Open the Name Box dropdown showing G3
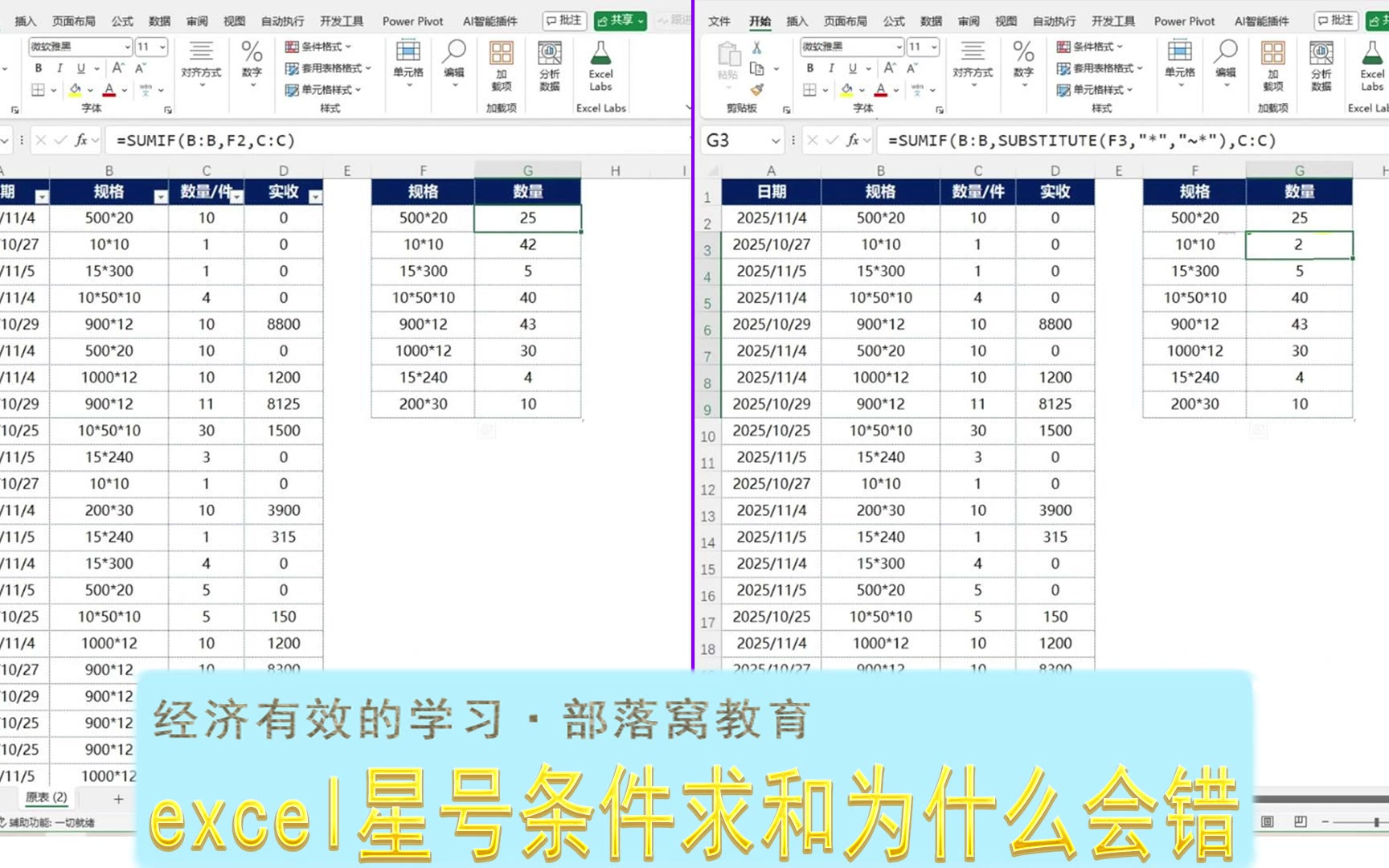 pyautogui.click(x=776, y=141)
